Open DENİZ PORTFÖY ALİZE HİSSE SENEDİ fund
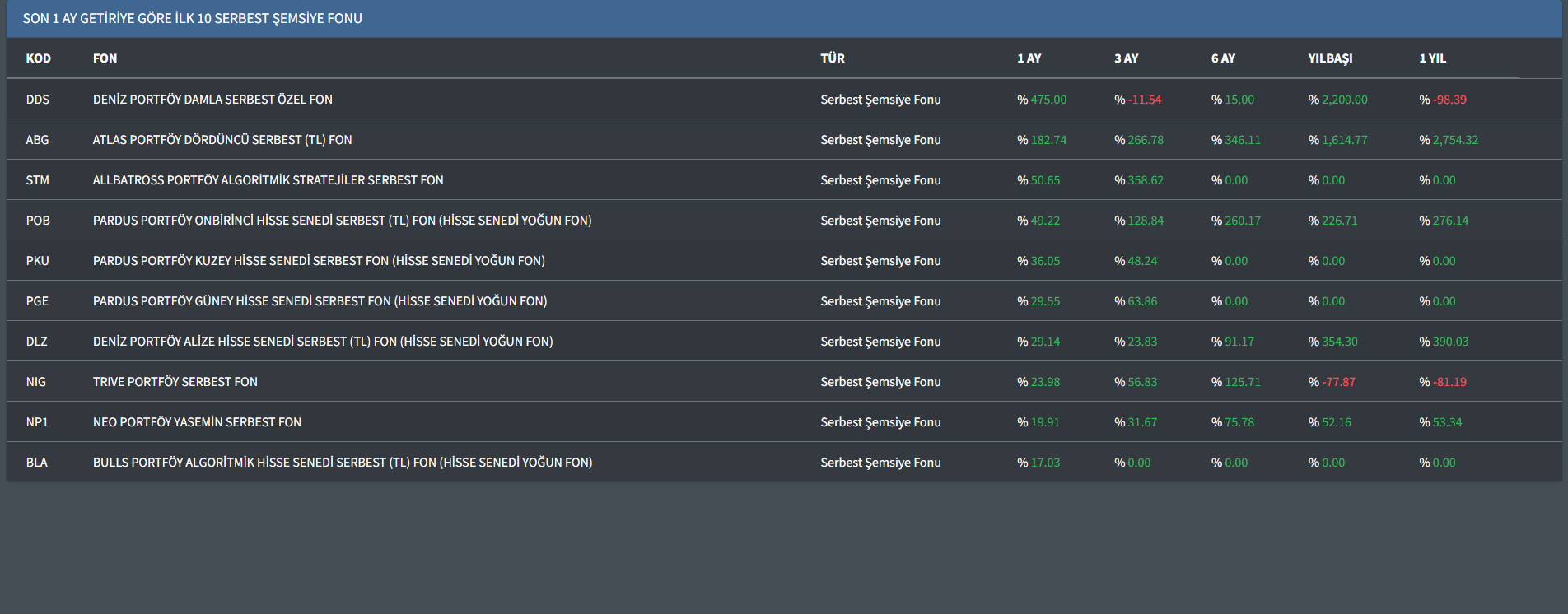This screenshot has height=614, width=1568. tap(322, 342)
